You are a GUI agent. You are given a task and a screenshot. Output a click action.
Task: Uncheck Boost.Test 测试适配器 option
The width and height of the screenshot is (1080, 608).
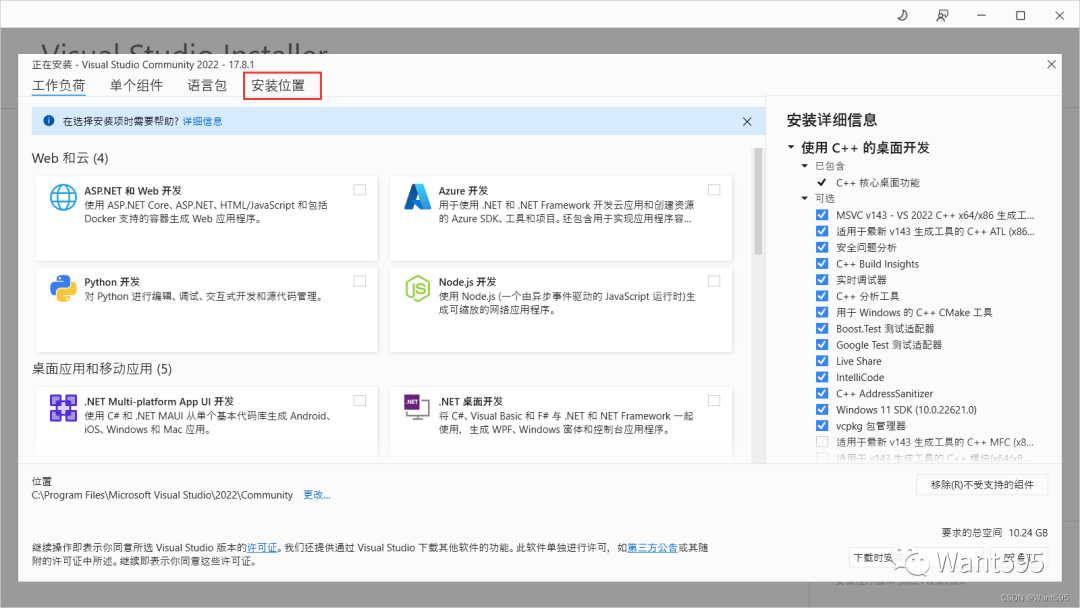click(x=822, y=328)
